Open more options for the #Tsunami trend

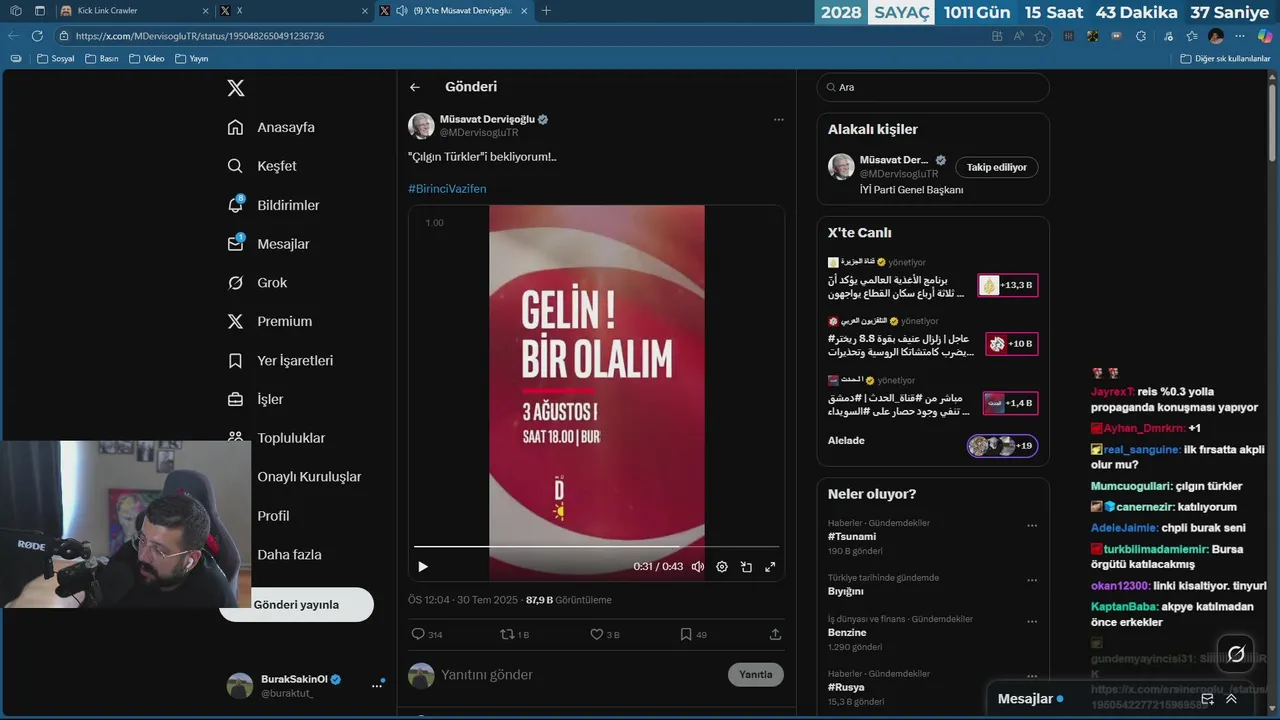coord(1032,525)
